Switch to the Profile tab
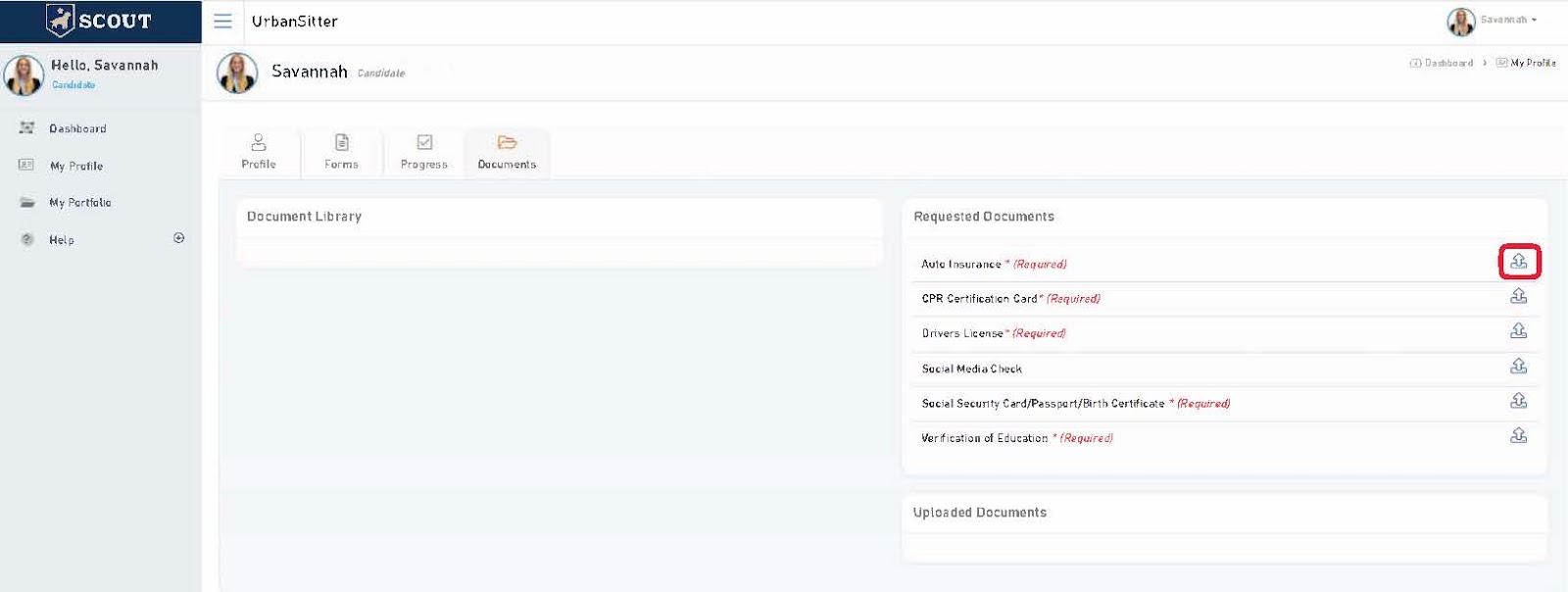Viewport: 1568px width, 592px height. click(x=259, y=152)
